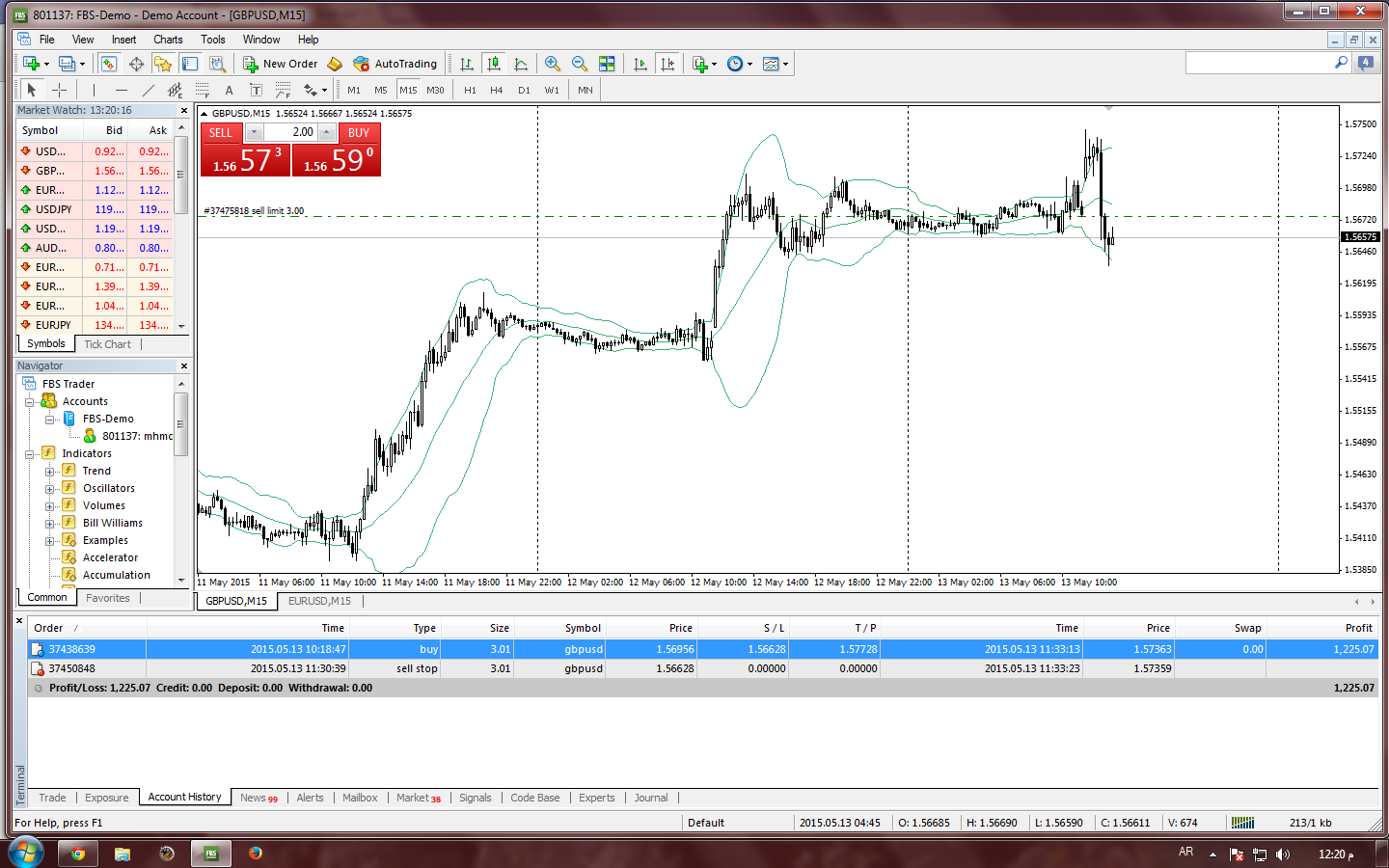This screenshot has width=1389, height=868.
Task: Toggle the AutoTrading button
Action: coord(395,64)
